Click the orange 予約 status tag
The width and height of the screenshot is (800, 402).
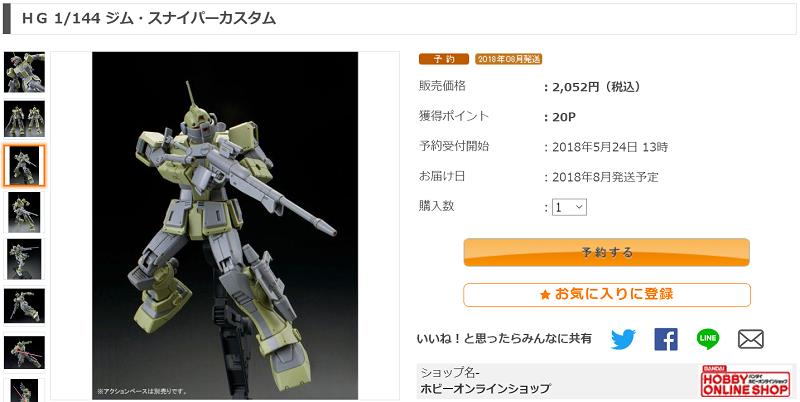coord(443,59)
